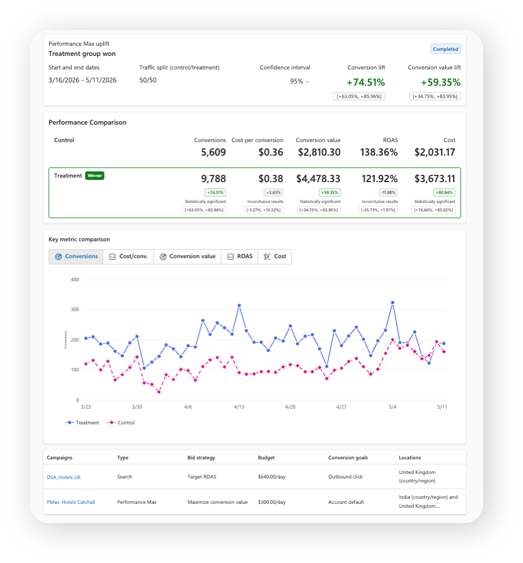Open the Cost metric tab
Image resolution: width=523 pixels, height=563 pixels.
275,256
